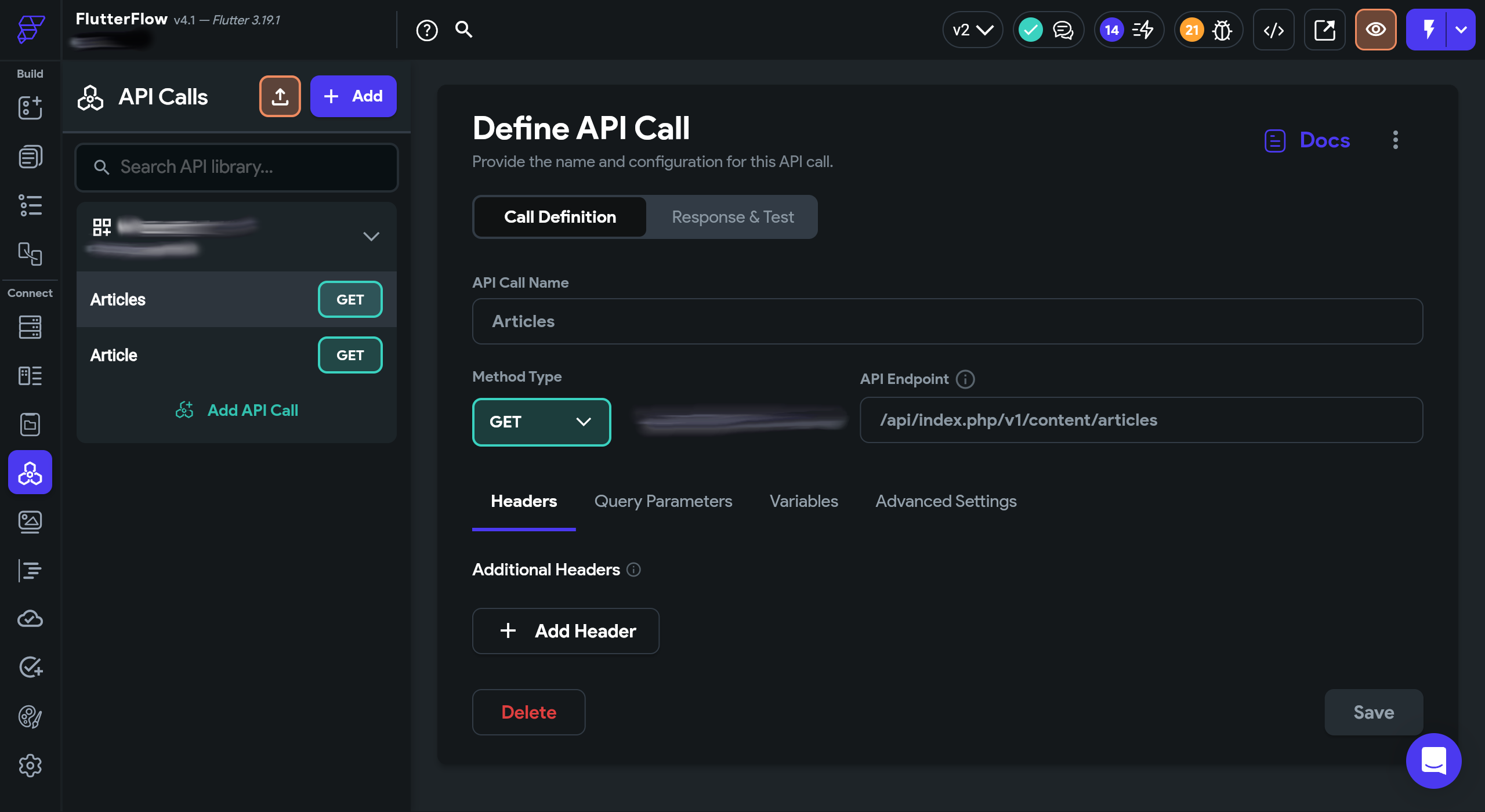The image size is (1485, 812).
Task: Click the Add Header button
Action: pyautogui.click(x=566, y=631)
